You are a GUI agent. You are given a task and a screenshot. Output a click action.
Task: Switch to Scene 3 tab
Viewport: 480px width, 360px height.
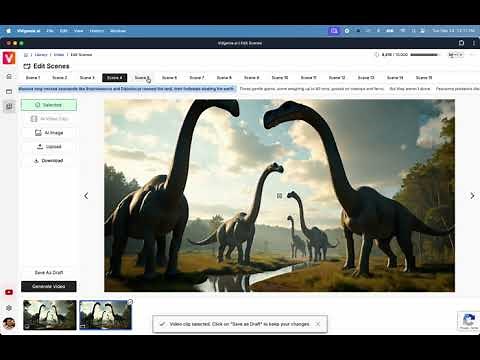pos(87,78)
